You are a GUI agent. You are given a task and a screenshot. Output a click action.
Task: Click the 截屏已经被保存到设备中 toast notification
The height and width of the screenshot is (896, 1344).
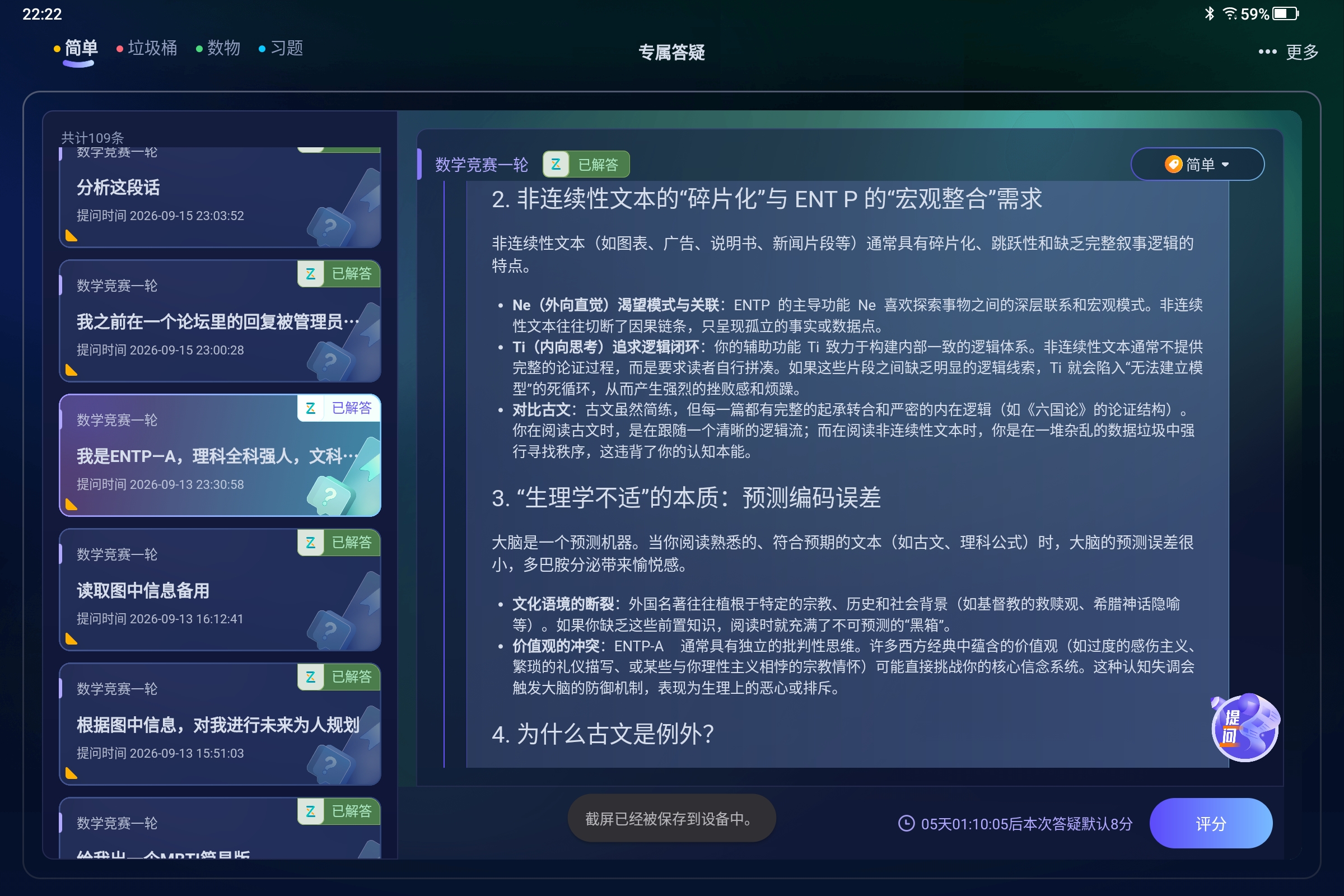point(671,818)
